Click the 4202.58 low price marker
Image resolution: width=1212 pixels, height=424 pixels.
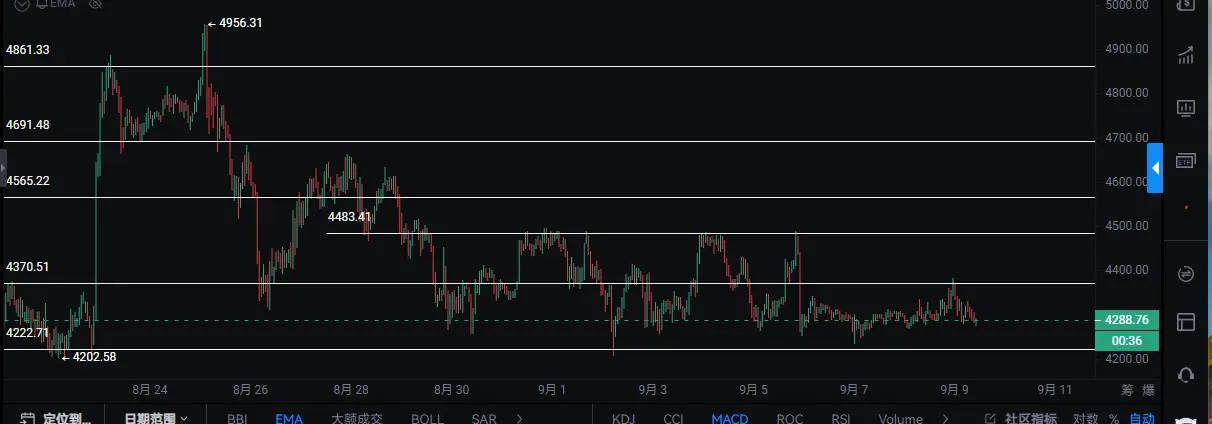(89, 356)
